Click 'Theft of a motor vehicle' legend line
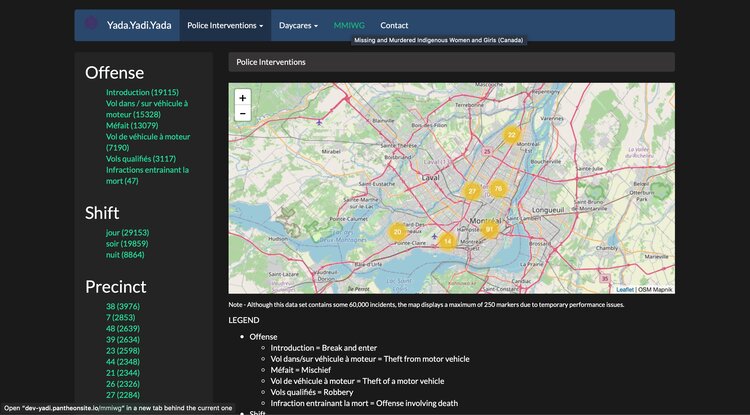Viewport: 750px width, 415px height. click(x=357, y=381)
